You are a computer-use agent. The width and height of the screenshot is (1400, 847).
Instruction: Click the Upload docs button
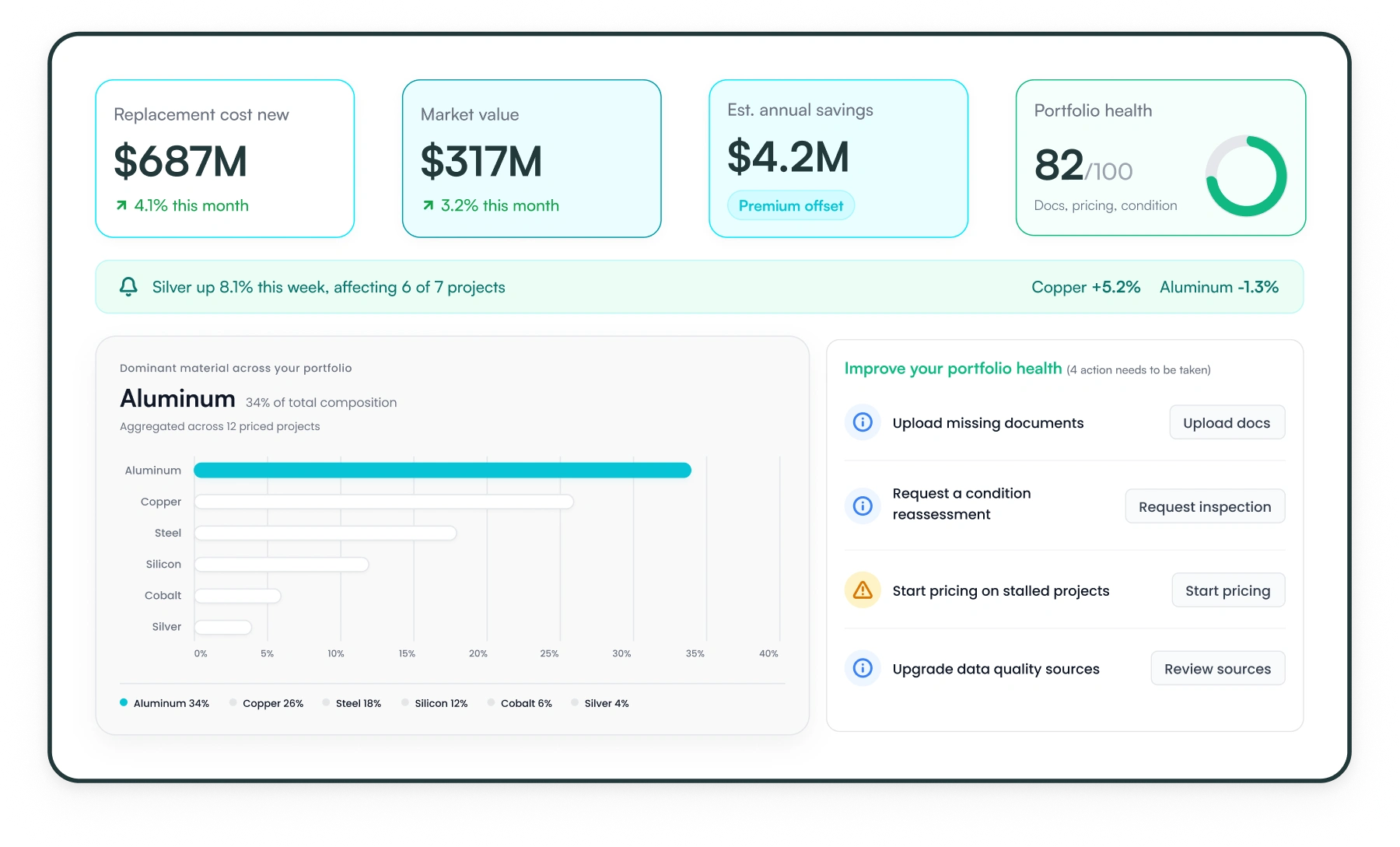[x=1227, y=422]
